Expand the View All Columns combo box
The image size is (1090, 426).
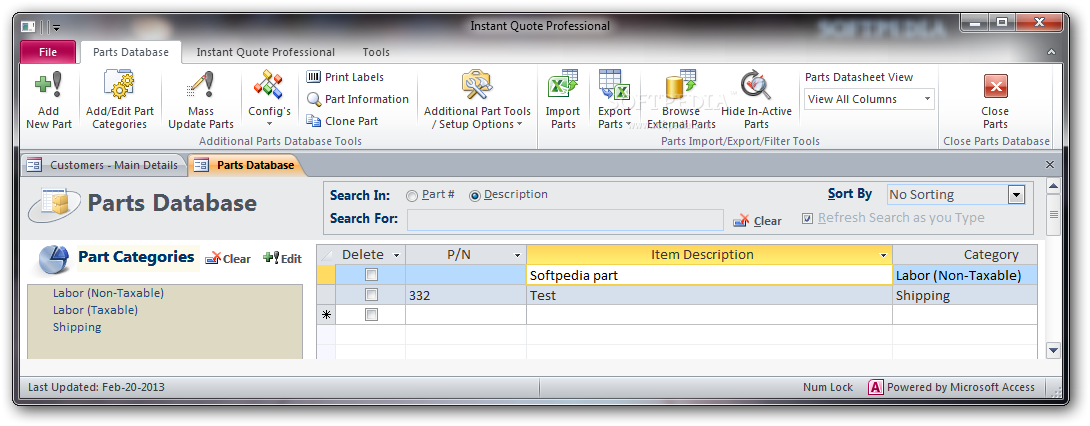click(x=927, y=99)
